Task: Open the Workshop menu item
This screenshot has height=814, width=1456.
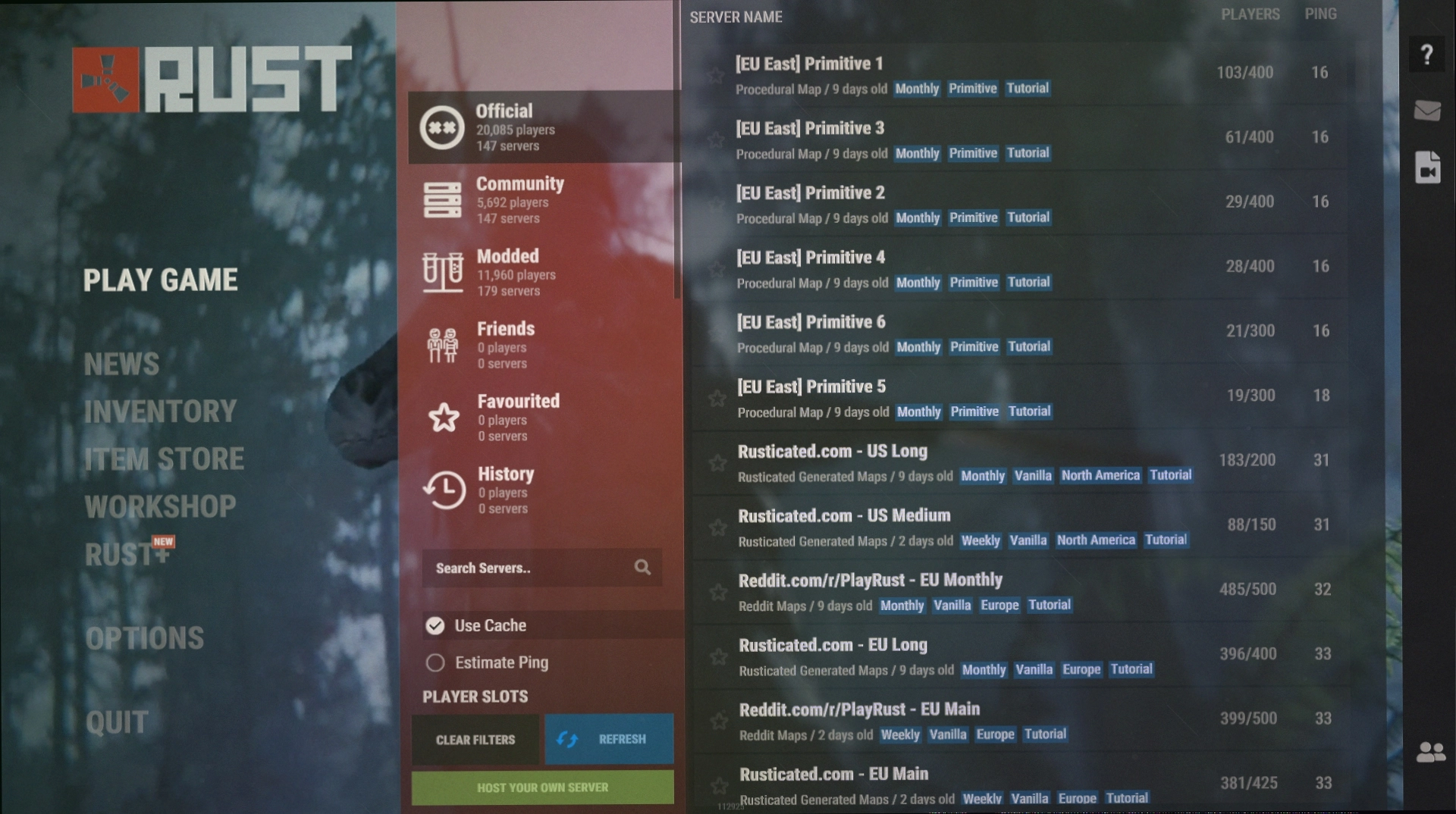Action: pos(161,507)
